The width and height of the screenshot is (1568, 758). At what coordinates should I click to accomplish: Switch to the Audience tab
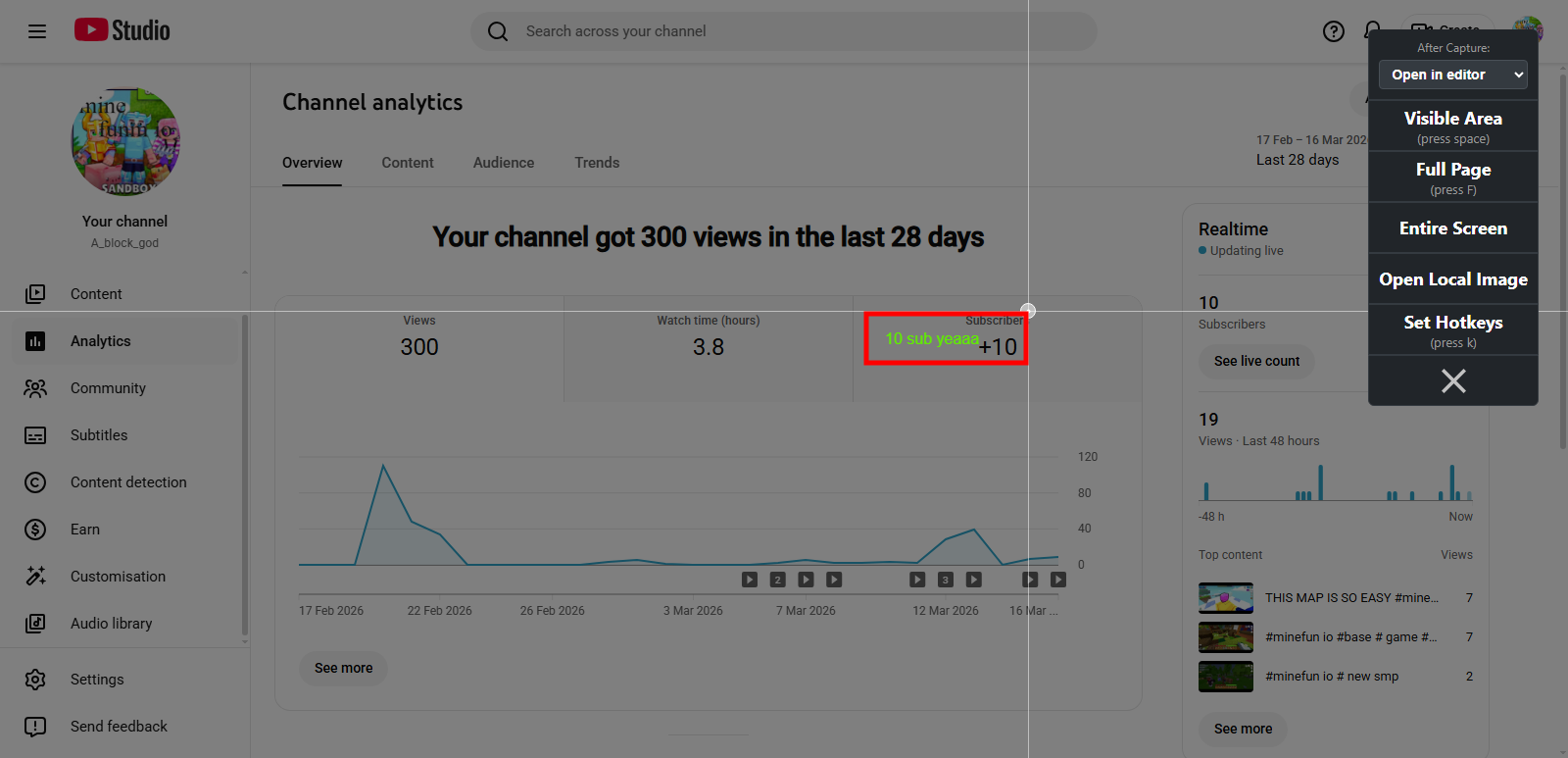point(504,163)
